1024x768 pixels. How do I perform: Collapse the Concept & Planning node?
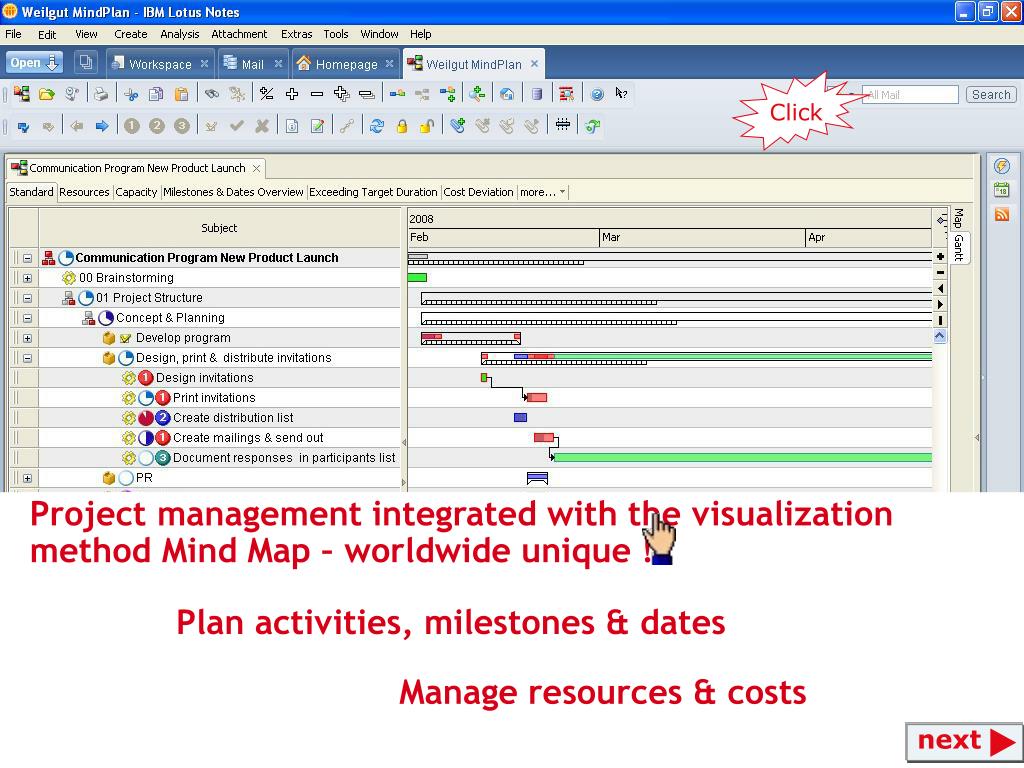pyautogui.click(x=27, y=319)
